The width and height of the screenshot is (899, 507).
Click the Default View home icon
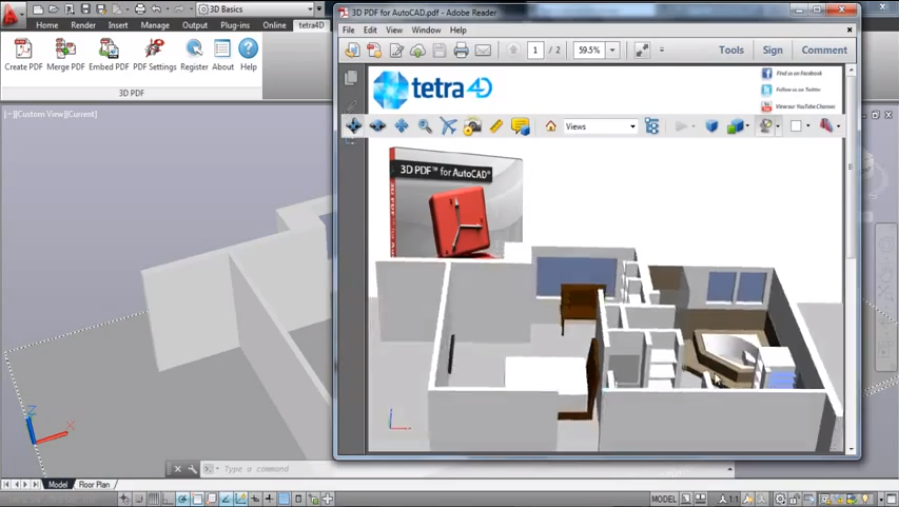pos(550,126)
